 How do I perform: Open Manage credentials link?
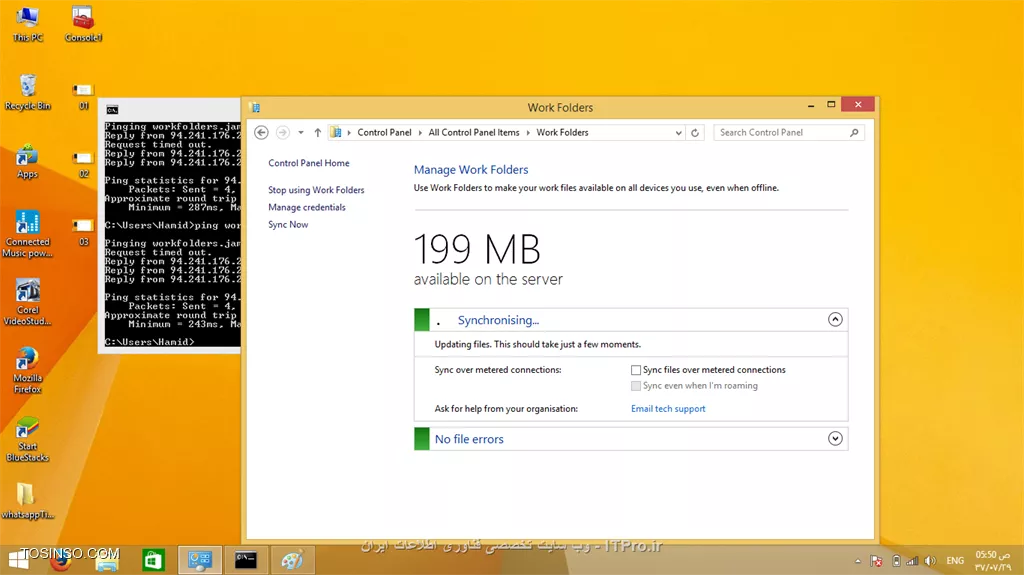pyautogui.click(x=306, y=207)
